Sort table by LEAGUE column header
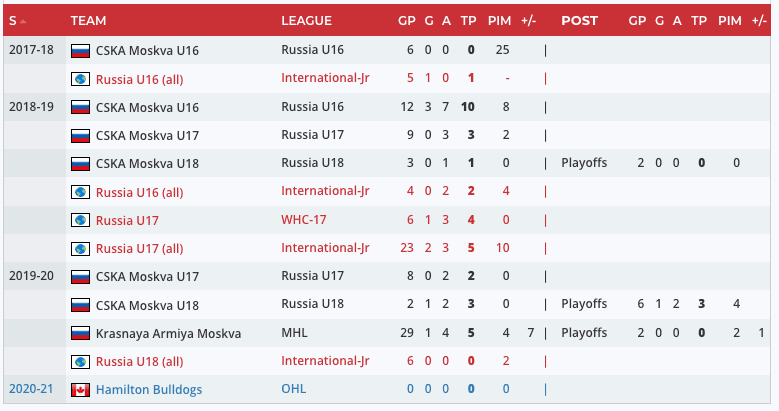 (306, 20)
